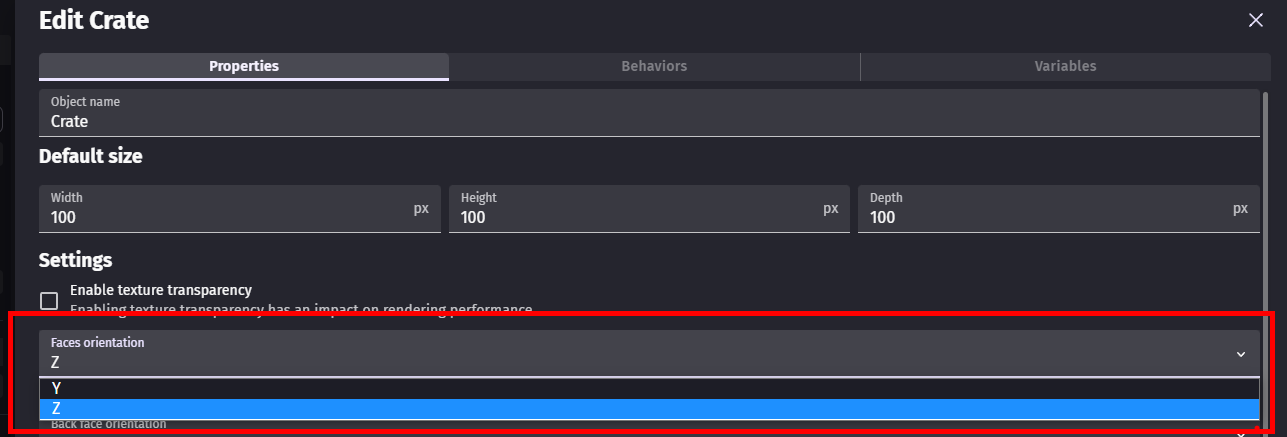Click the Faces orientation dropdown chevron arrow
This screenshot has height=437, width=1287.
[x=1240, y=354]
